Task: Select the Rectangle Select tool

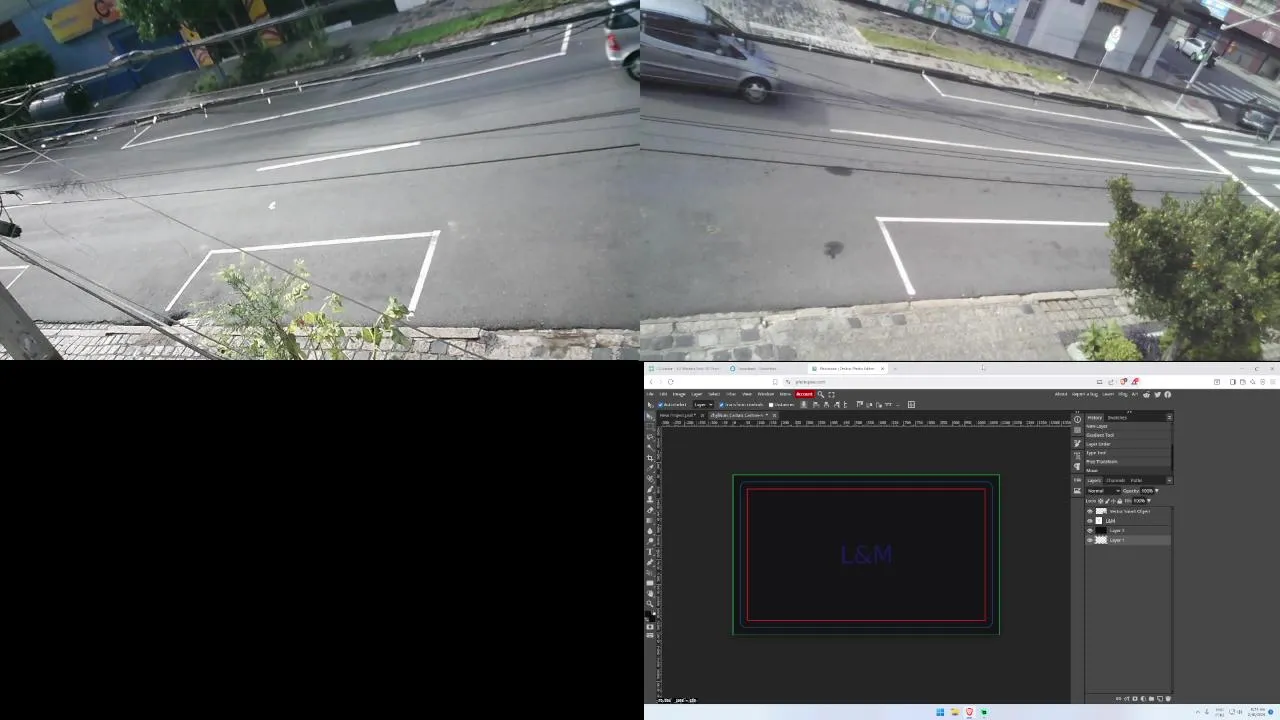Action: tap(650, 426)
